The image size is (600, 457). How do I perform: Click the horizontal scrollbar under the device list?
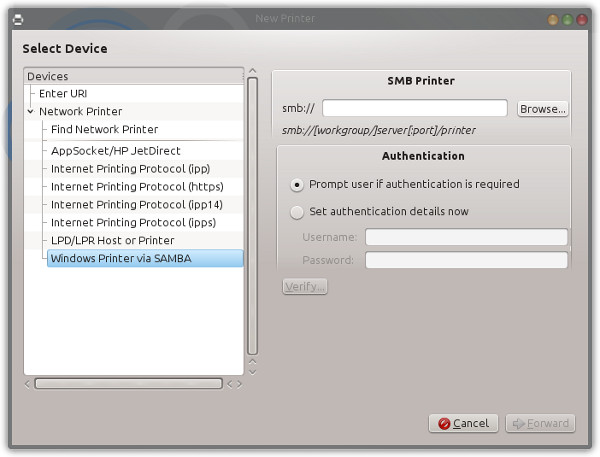(129, 384)
